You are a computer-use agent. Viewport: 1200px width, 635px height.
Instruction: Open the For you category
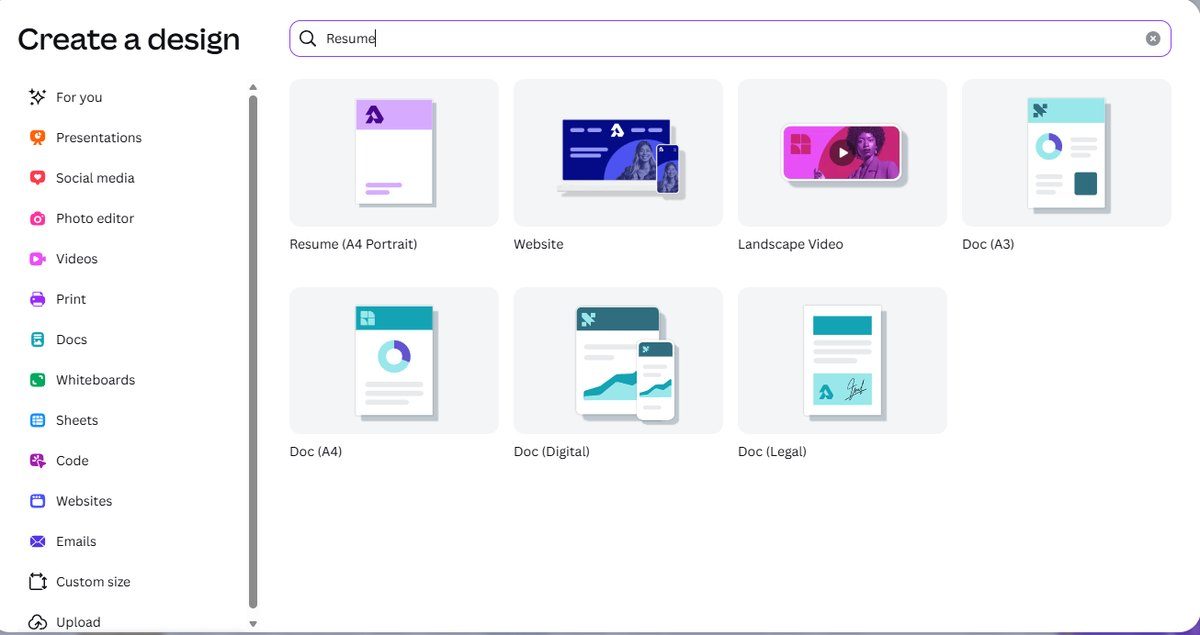(79, 97)
